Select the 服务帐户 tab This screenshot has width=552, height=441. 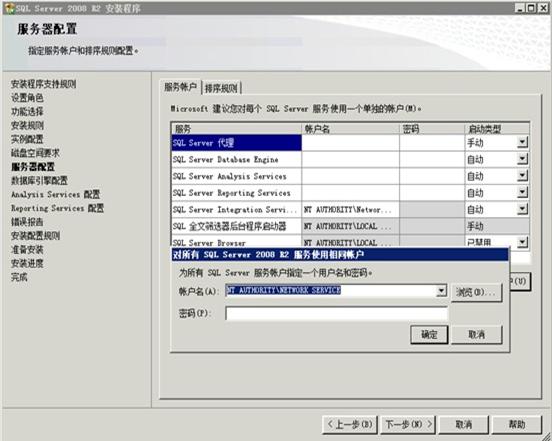180,87
